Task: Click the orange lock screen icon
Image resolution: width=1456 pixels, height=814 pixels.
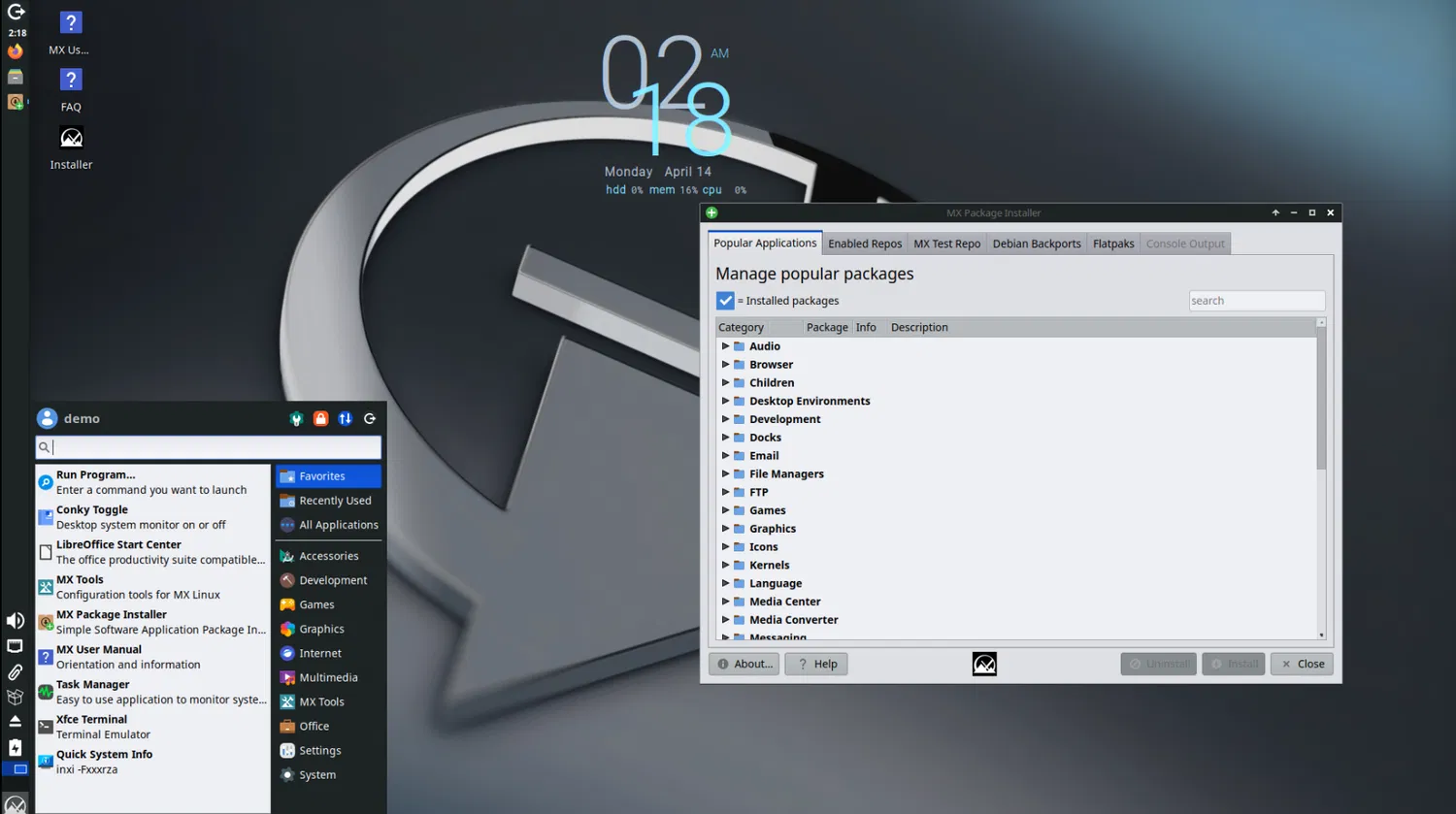Action: point(320,419)
